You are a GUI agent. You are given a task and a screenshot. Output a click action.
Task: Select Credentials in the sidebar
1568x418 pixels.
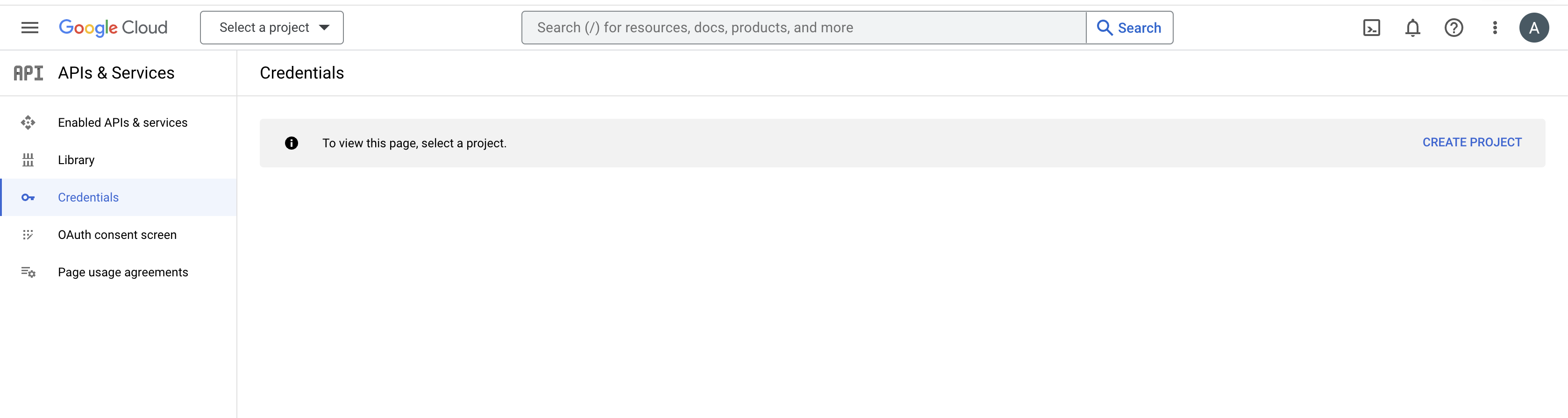88,197
